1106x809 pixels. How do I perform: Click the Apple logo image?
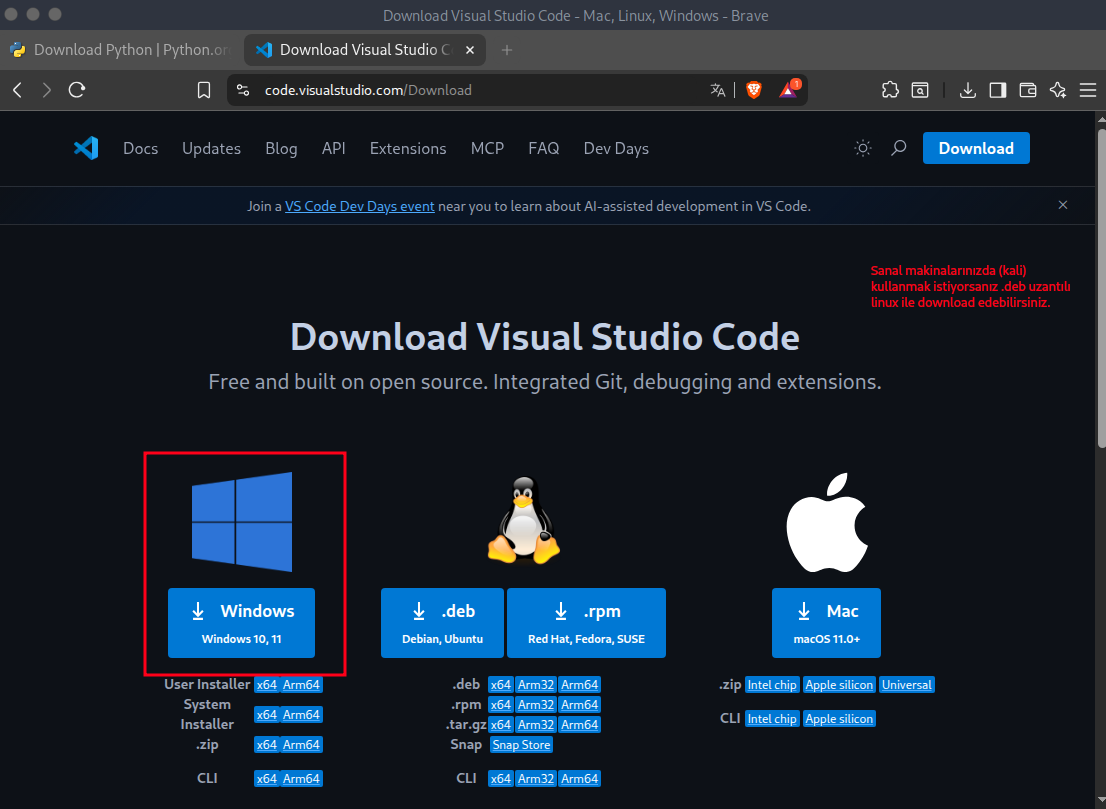coord(827,523)
